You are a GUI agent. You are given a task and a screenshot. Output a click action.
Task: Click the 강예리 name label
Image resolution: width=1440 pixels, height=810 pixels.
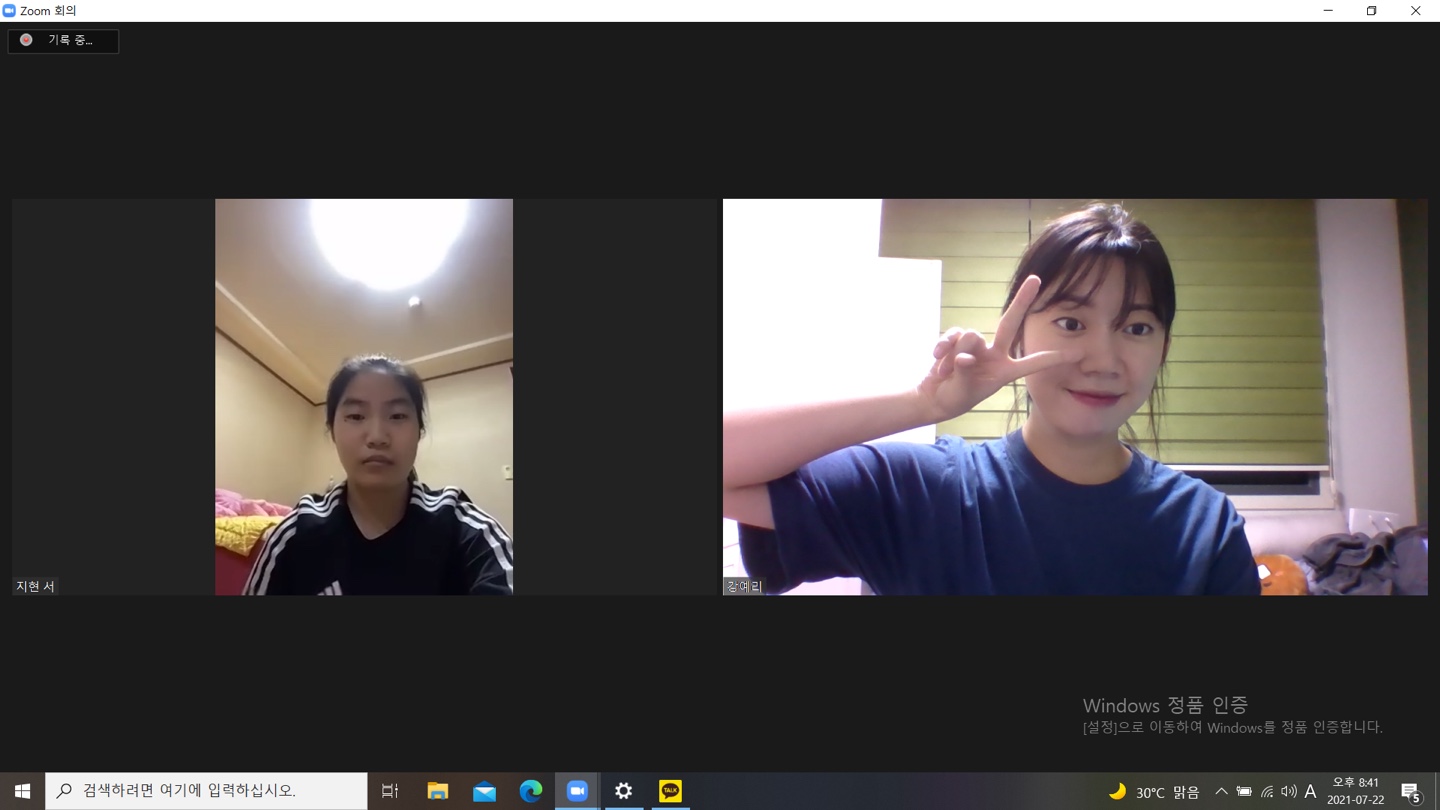tap(744, 587)
